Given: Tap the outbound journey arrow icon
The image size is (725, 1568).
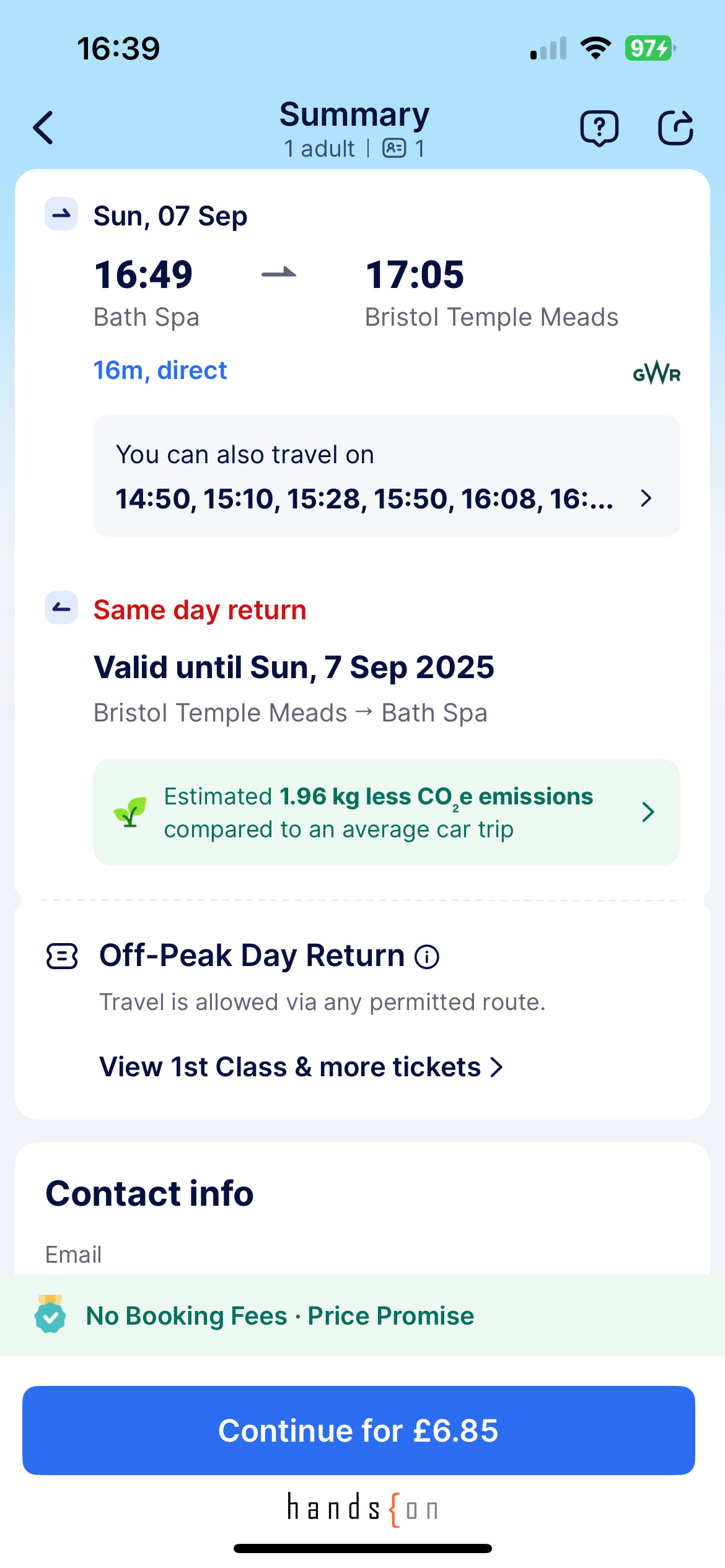Looking at the screenshot, I should click(61, 214).
